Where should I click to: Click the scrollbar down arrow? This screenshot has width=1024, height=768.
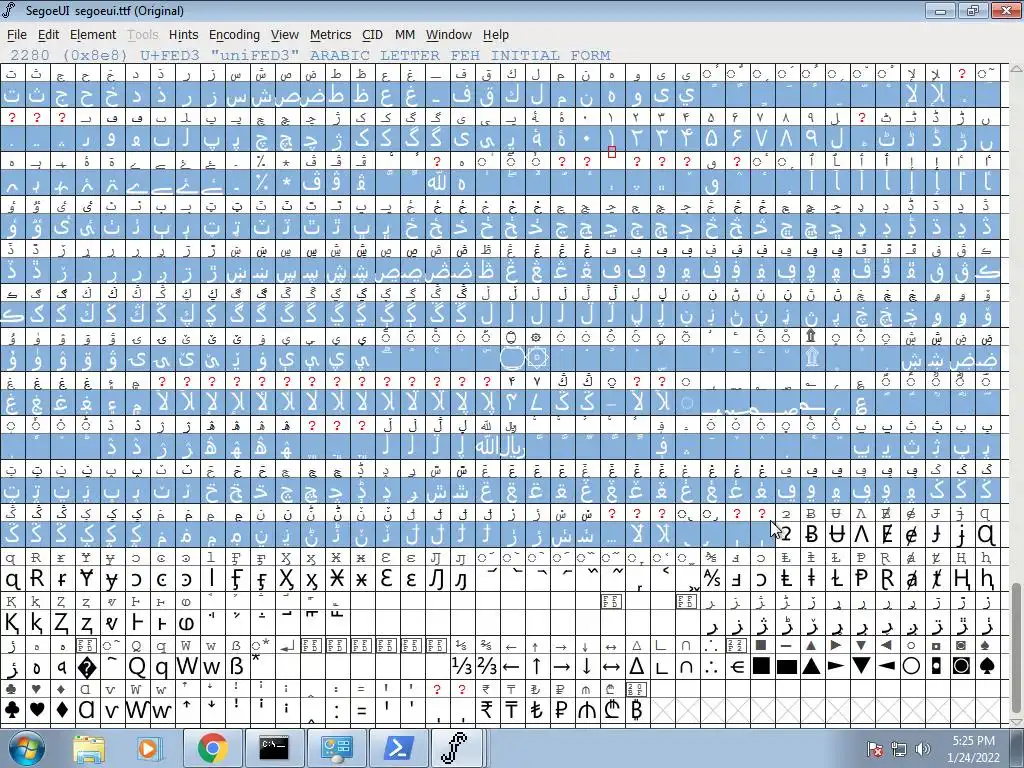pos(1017,722)
